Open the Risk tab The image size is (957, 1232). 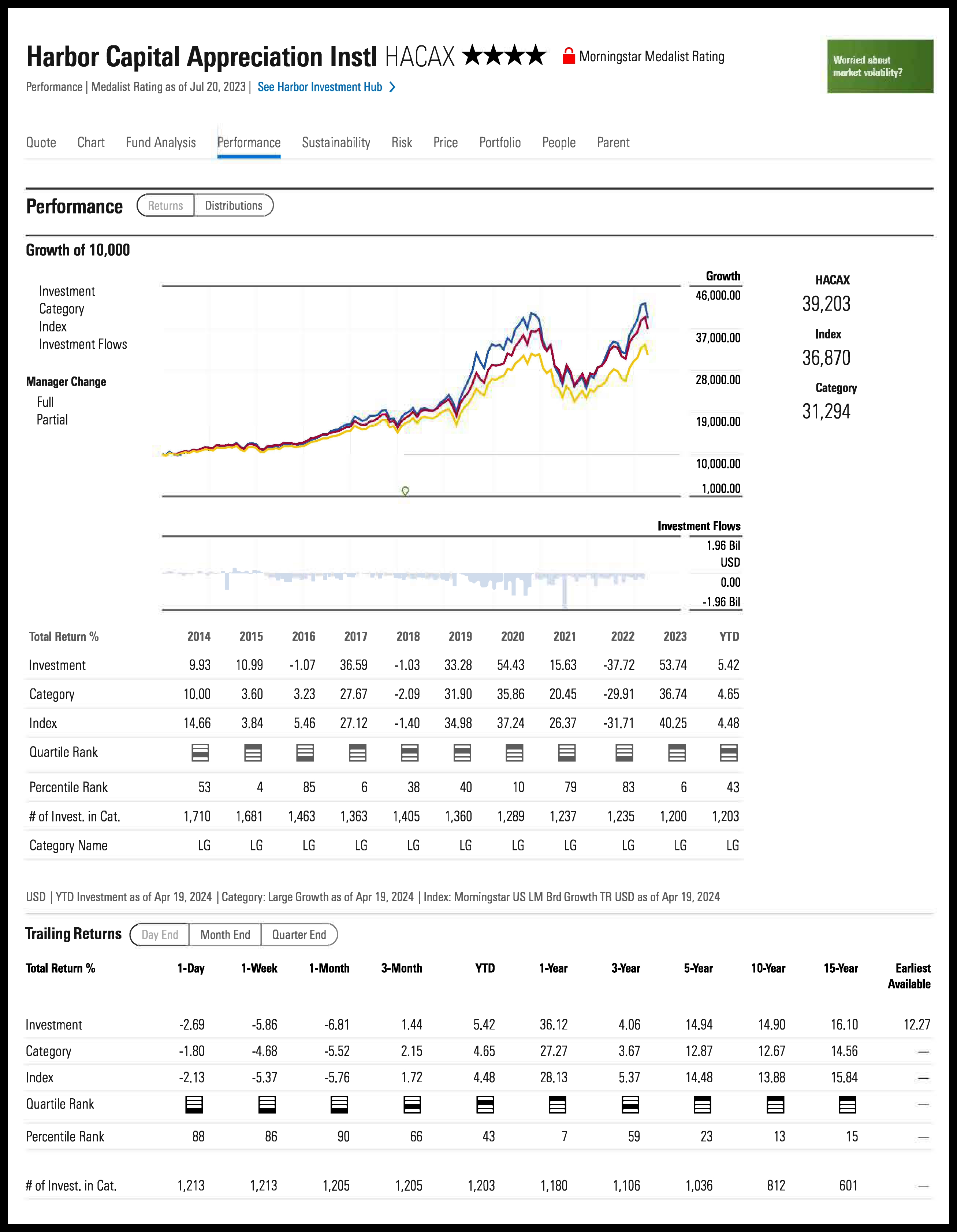[402, 142]
